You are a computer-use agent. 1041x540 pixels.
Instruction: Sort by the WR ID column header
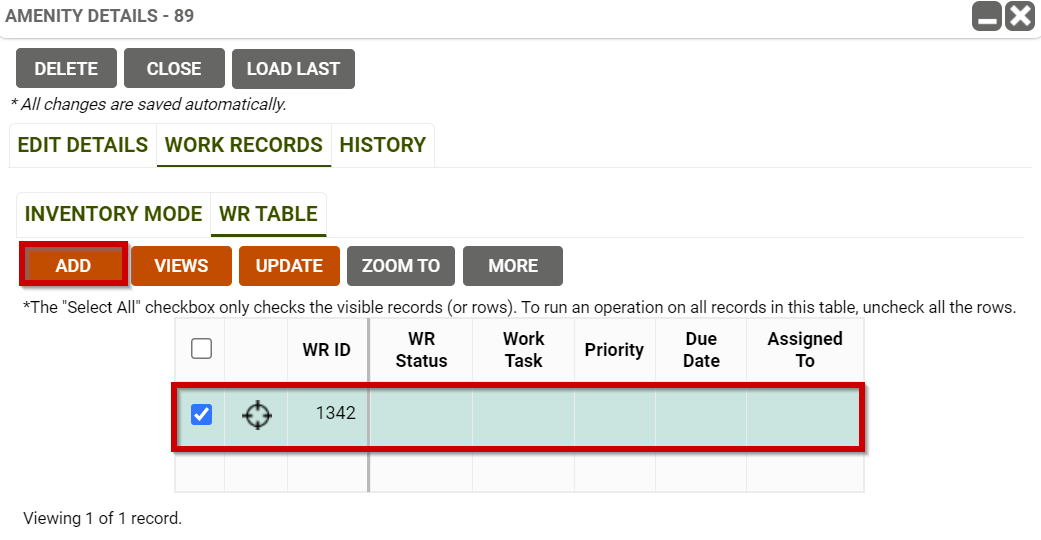[327, 350]
